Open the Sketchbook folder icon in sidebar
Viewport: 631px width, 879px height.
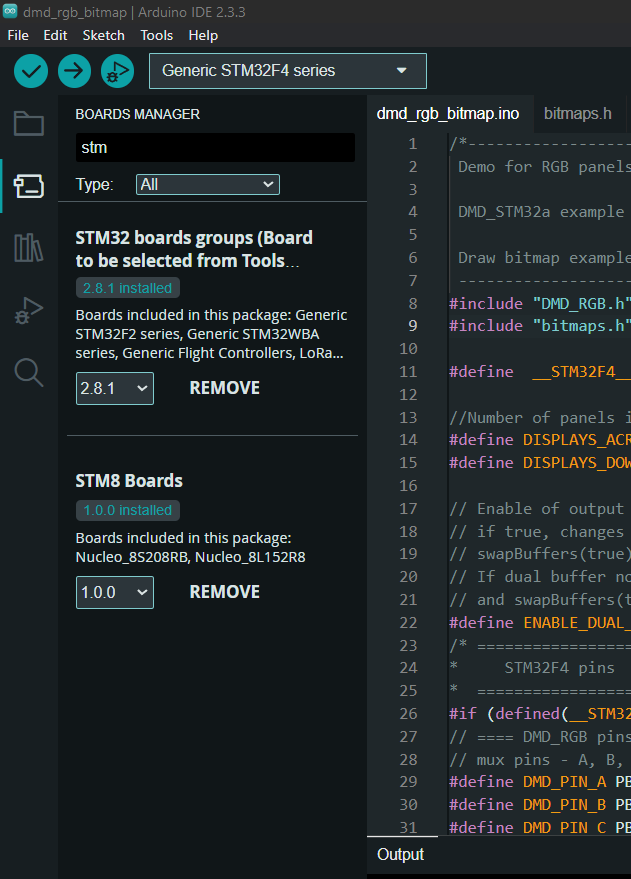tap(28, 124)
